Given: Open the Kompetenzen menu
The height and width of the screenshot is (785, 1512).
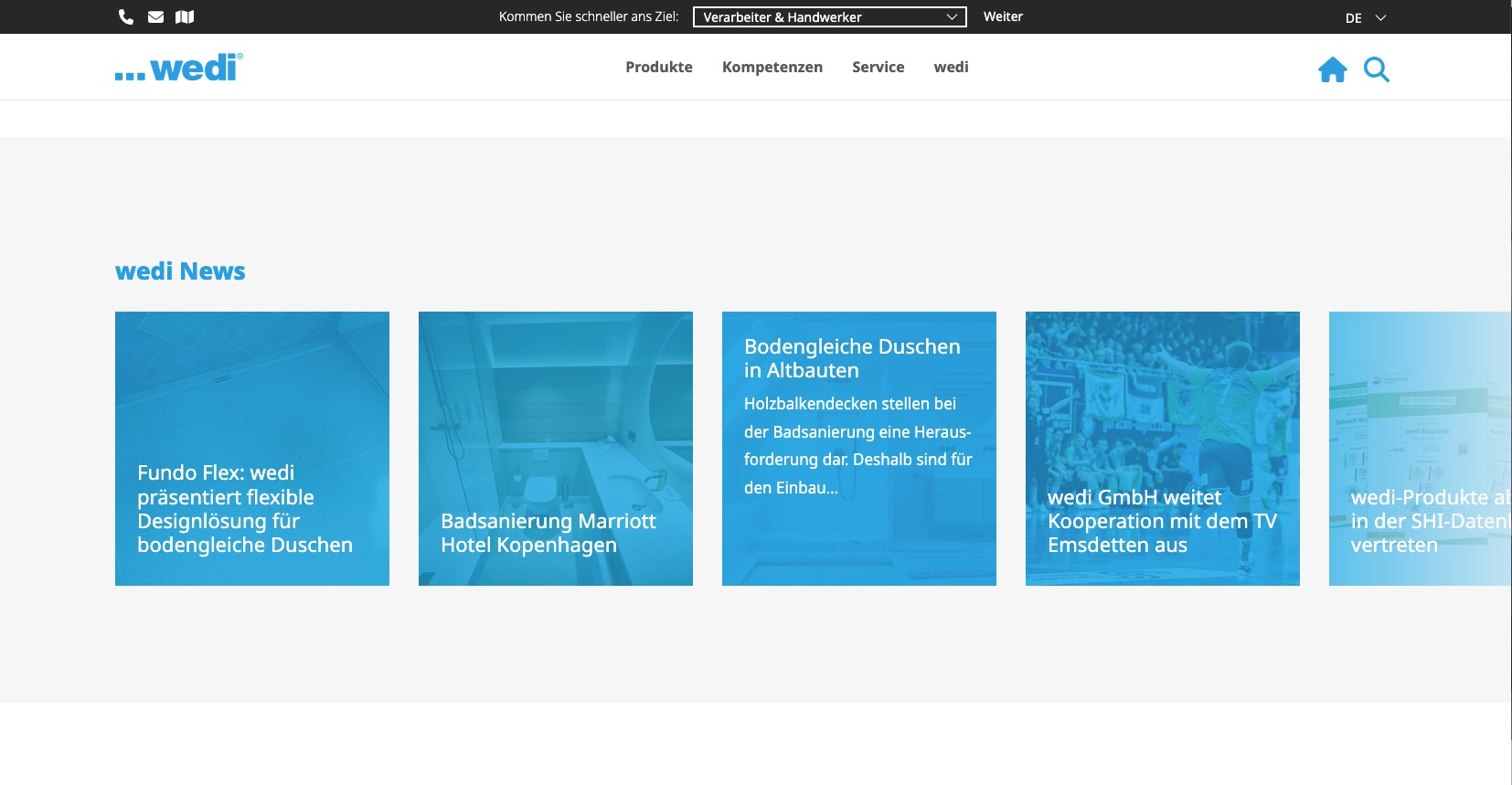Looking at the screenshot, I should coord(772,67).
